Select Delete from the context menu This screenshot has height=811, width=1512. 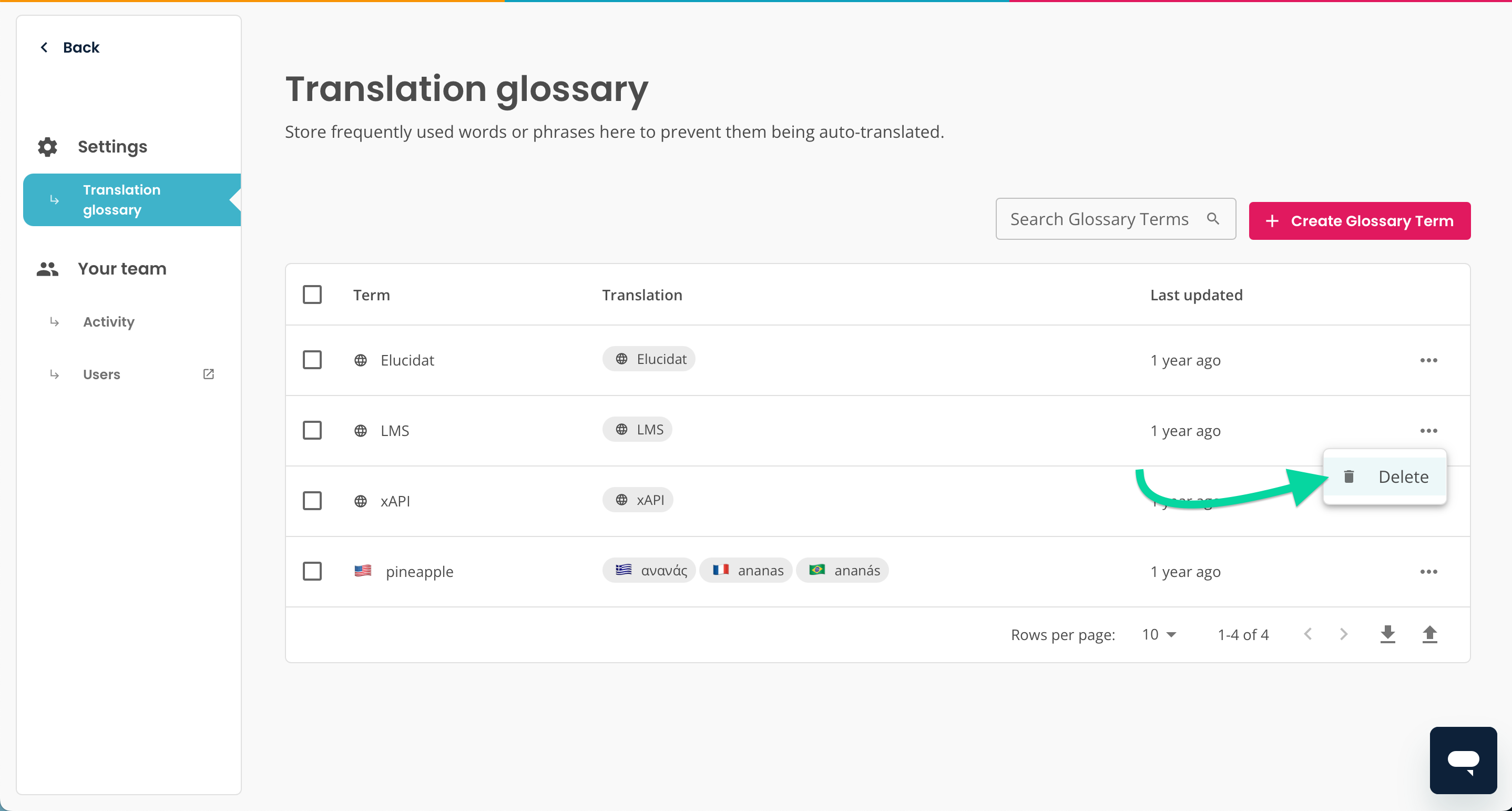pos(1384,477)
